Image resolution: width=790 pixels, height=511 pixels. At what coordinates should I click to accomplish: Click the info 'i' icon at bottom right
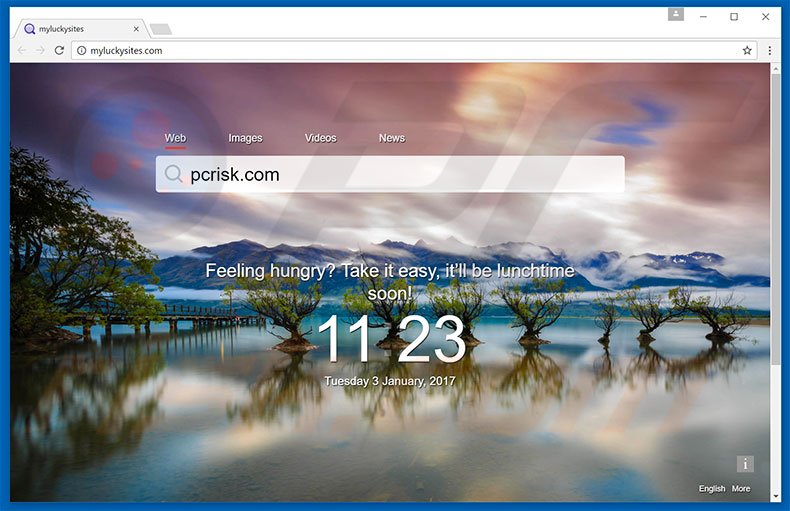744,463
